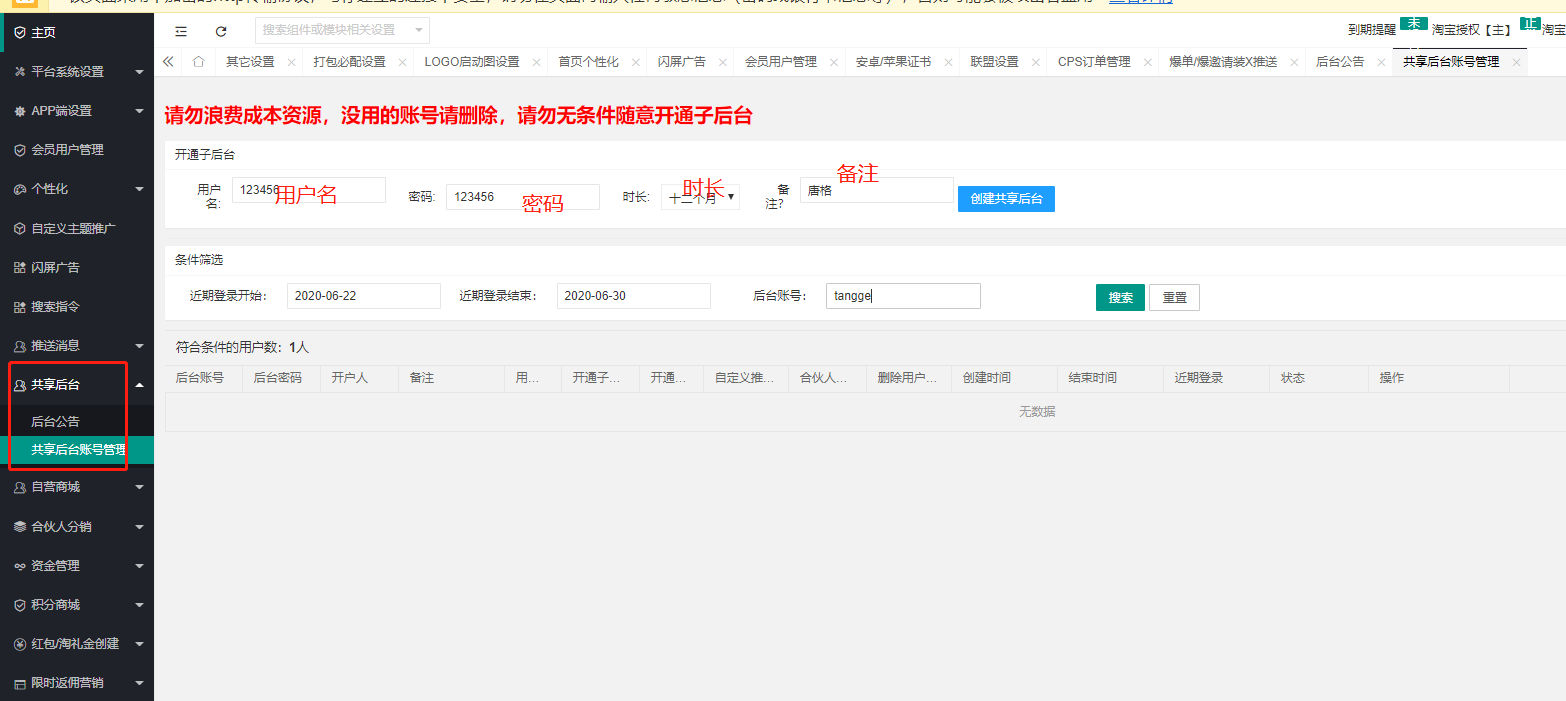Expand 资金管理 sidebar menu arrow
The width and height of the screenshot is (1566, 701).
click(x=139, y=566)
